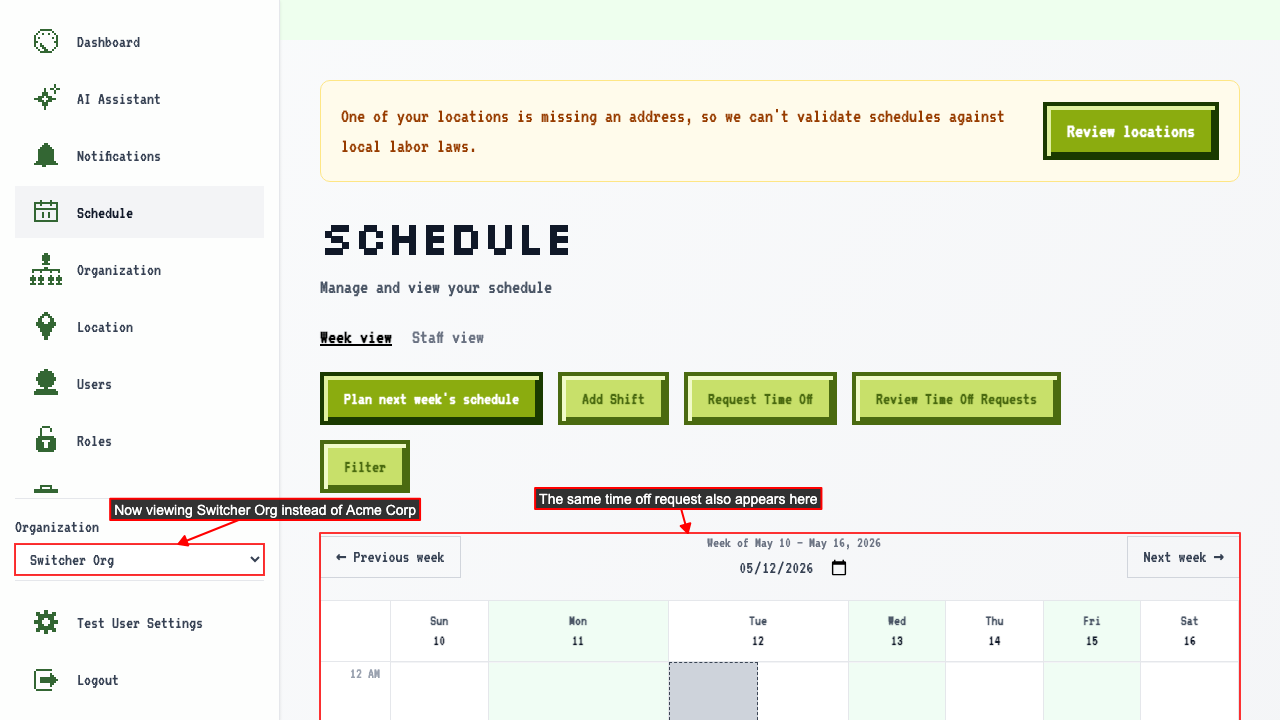This screenshot has height=720, width=1280.
Task: Click the Users person icon
Action: click(46, 384)
